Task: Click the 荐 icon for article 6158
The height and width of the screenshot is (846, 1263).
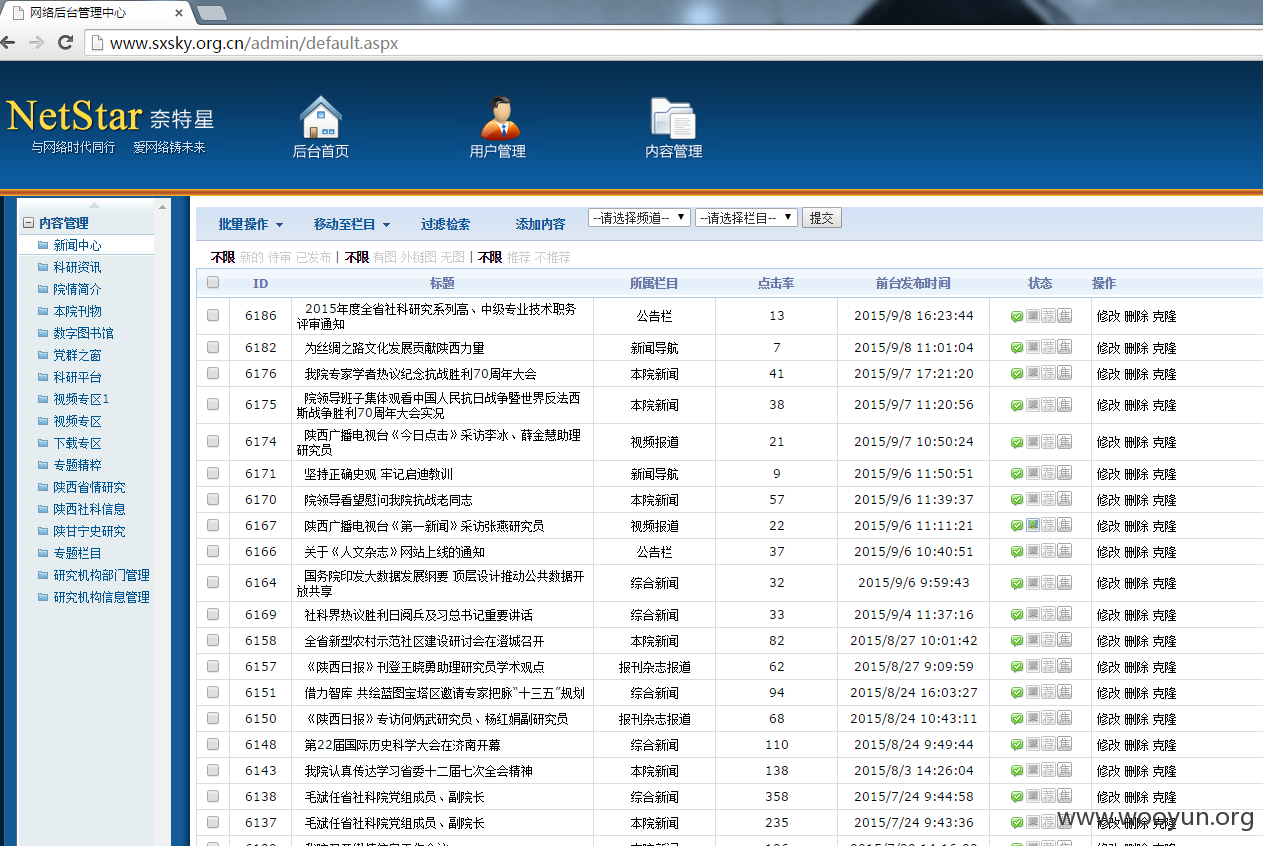Action: click(x=1048, y=640)
